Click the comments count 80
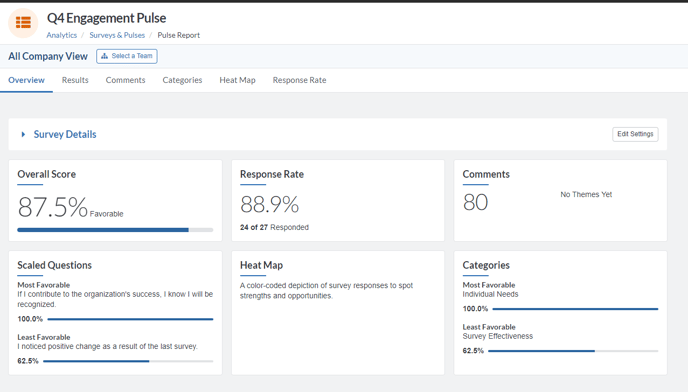 (x=475, y=202)
